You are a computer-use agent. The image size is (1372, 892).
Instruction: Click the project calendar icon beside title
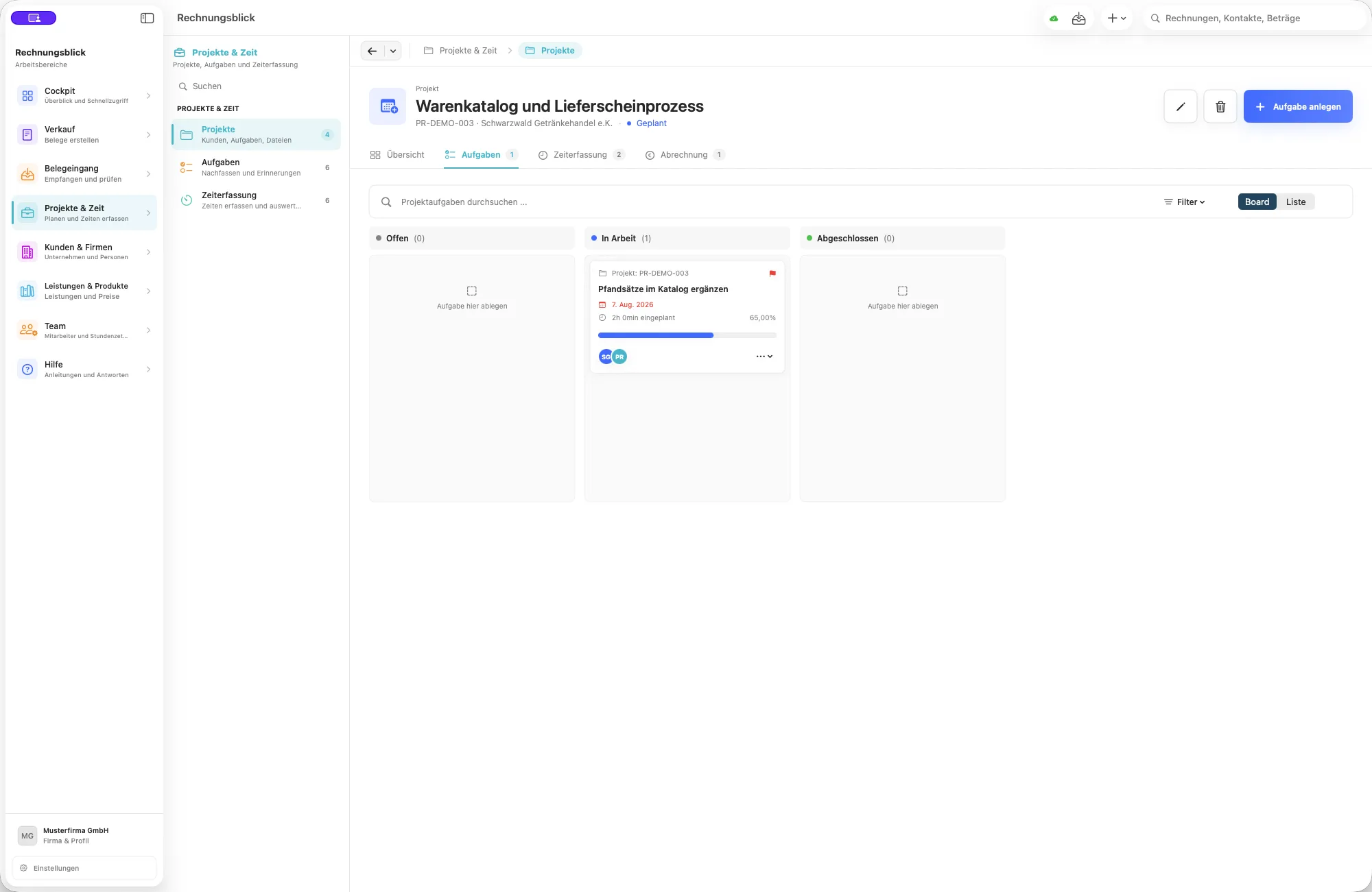(x=388, y=106)
